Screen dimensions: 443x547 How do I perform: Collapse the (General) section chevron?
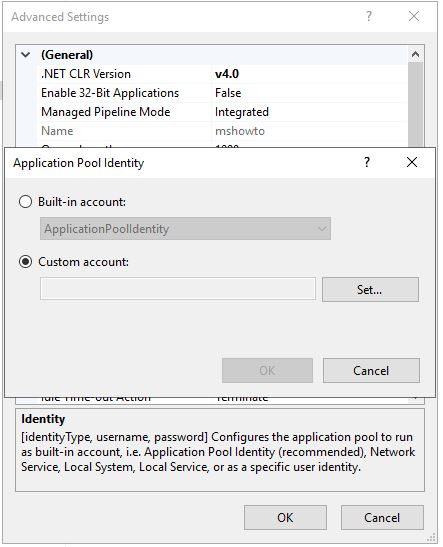[x=26, y=55]
